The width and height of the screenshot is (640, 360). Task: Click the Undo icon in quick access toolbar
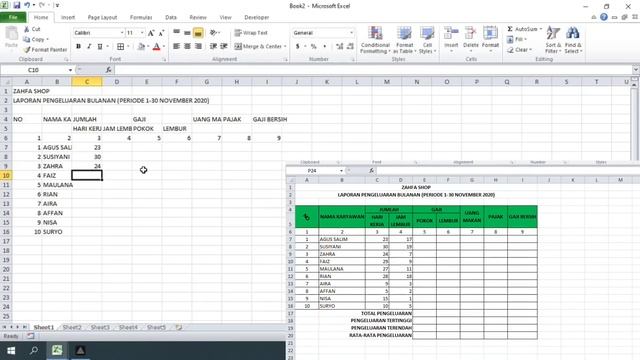pos(27,5)
